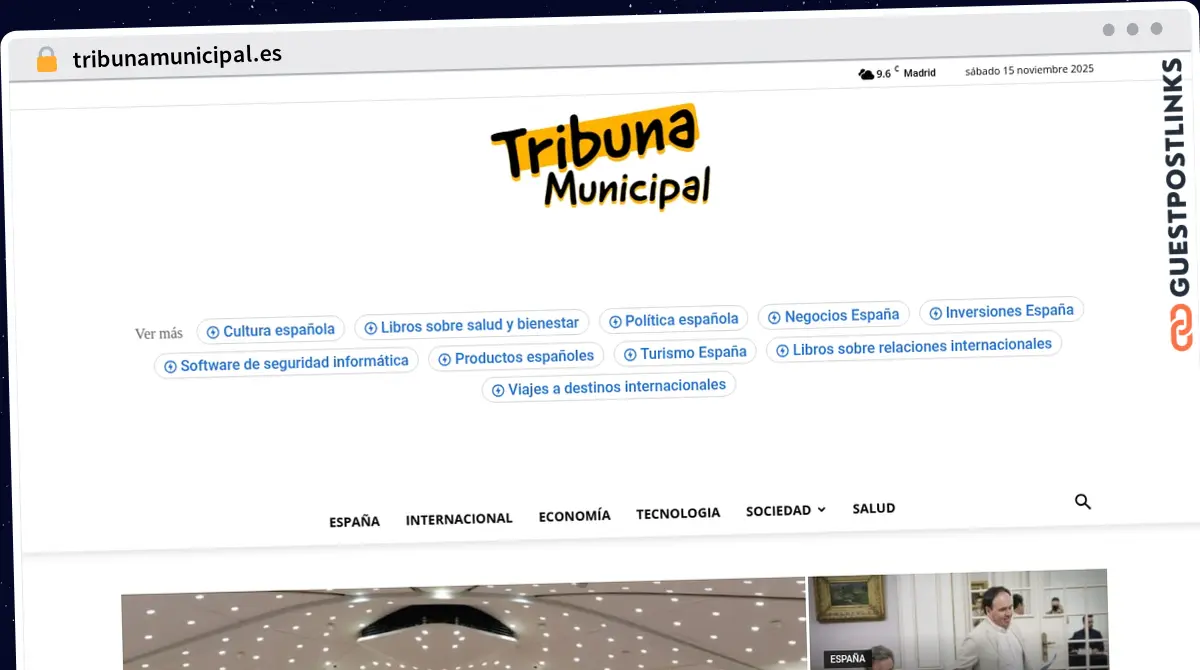Click plus icon beside Política española
The width and height of the screenshot is (1200, 670).
click(x=615, y=322)
